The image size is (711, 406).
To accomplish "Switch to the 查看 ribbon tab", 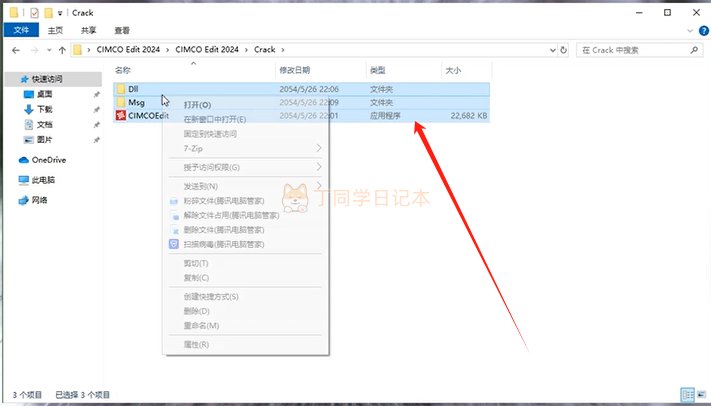I will [x=122, y=30].
